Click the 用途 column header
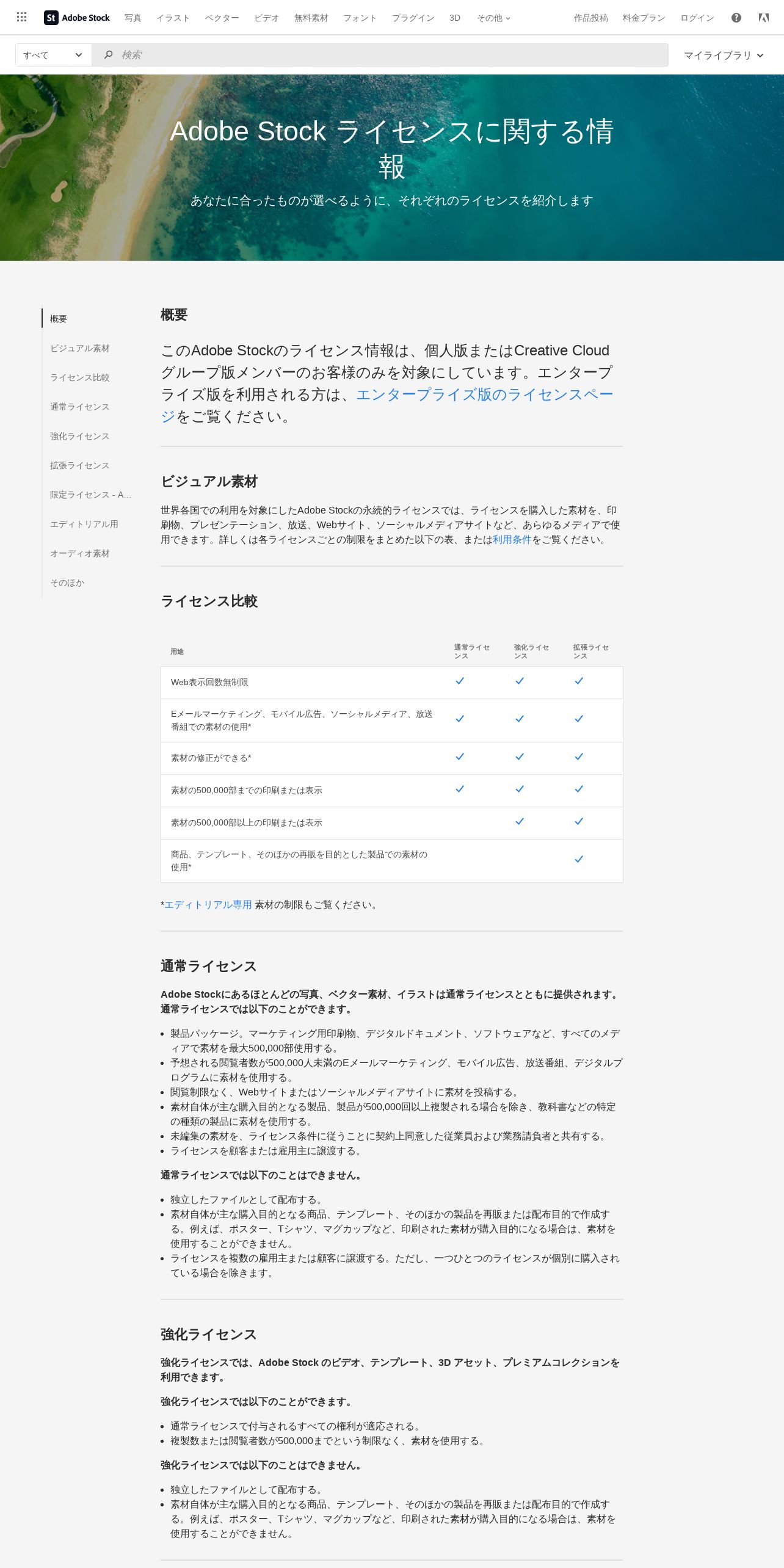 click(x=177, y=652)
